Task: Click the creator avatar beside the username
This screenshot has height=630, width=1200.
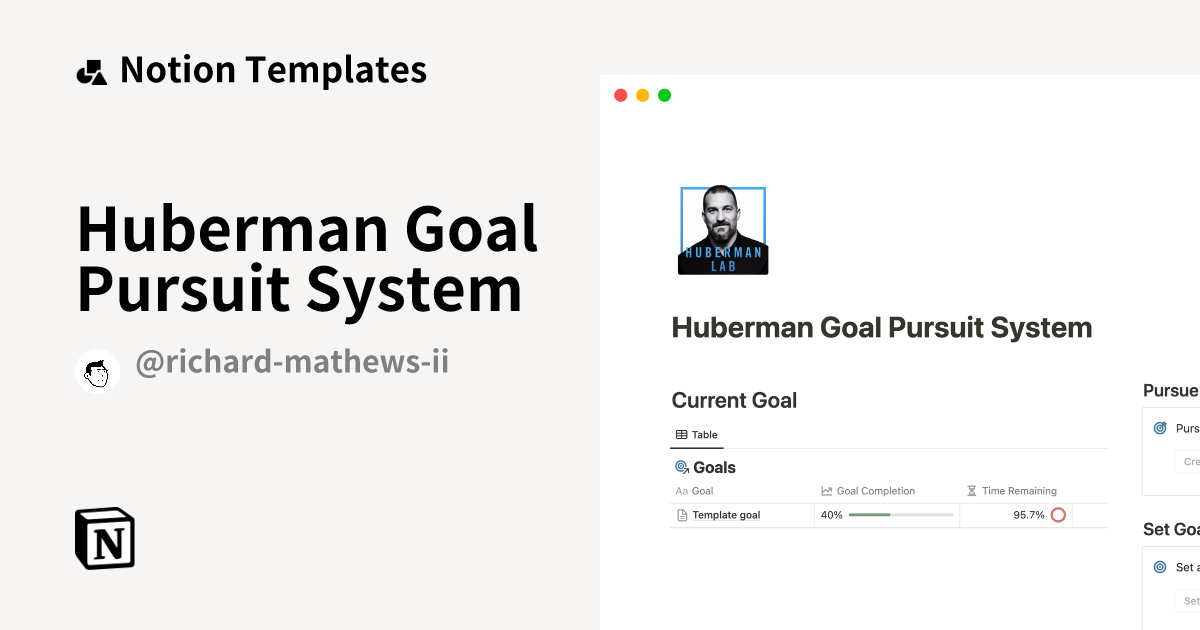Action: point(97,370)
